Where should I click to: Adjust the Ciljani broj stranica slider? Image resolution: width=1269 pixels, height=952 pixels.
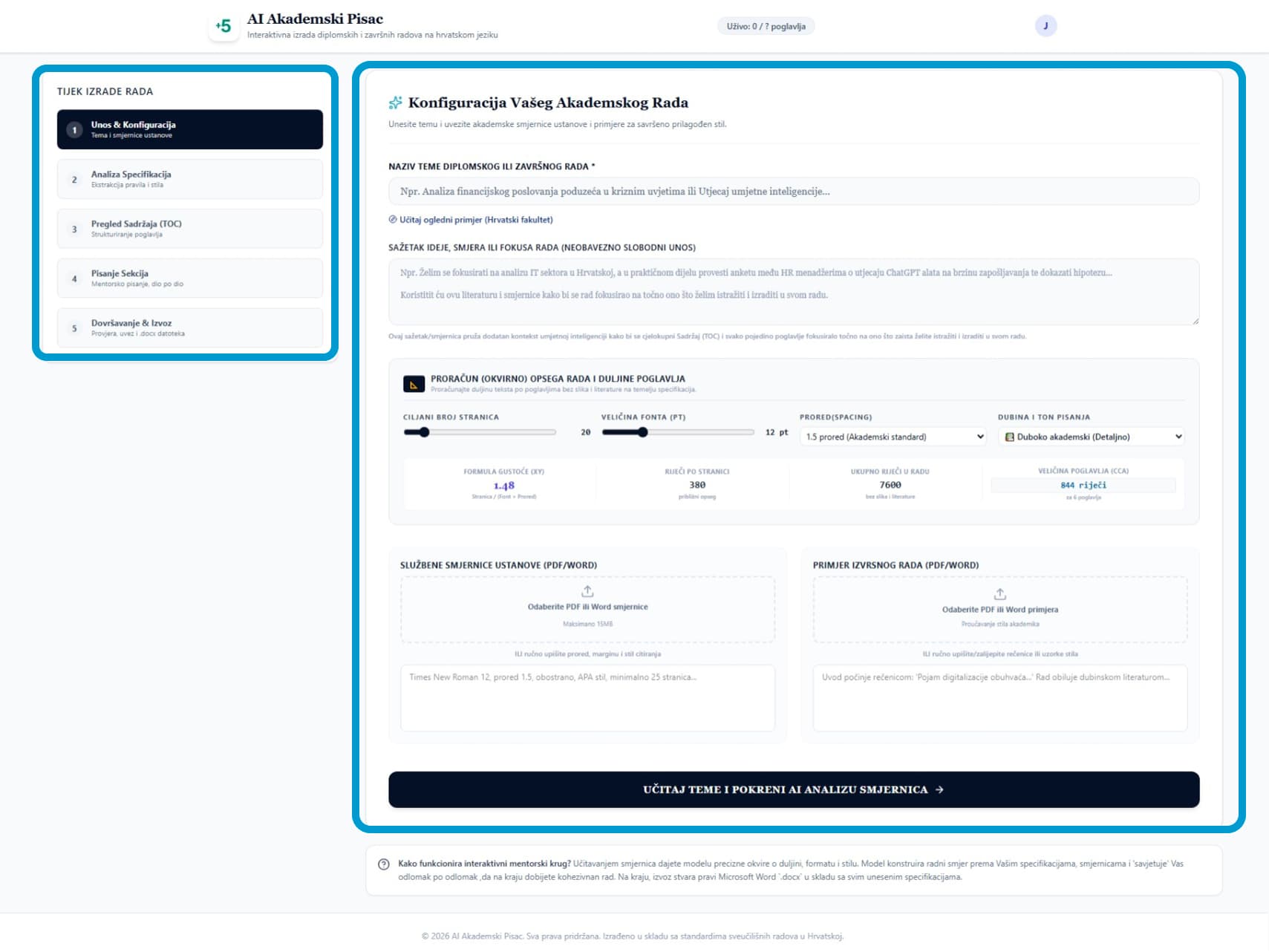point(480,432)
